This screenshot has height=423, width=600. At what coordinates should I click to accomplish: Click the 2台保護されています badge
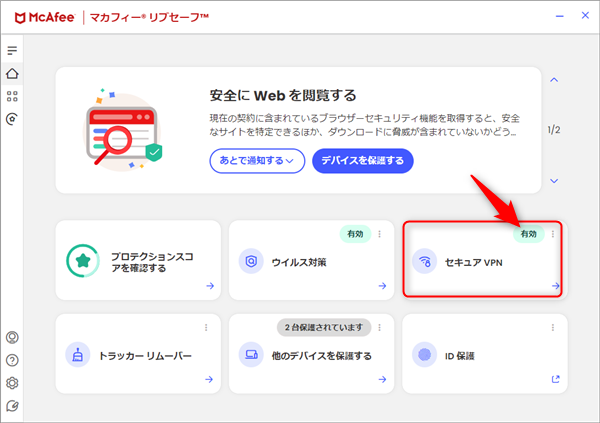click(324, 327)
